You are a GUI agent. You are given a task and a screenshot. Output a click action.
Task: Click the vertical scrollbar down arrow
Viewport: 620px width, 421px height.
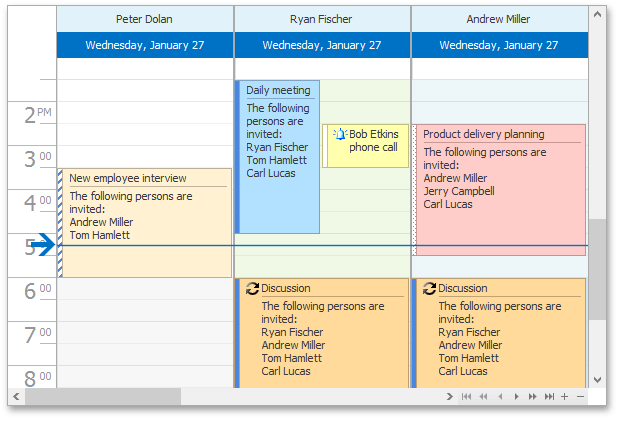click(x=597, y=380)
